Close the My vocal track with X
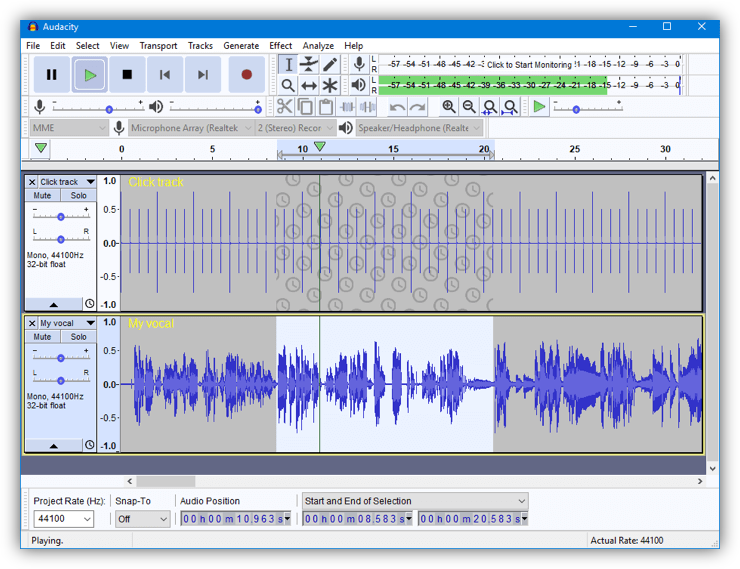740x569 pixels. tap(32, 323)
